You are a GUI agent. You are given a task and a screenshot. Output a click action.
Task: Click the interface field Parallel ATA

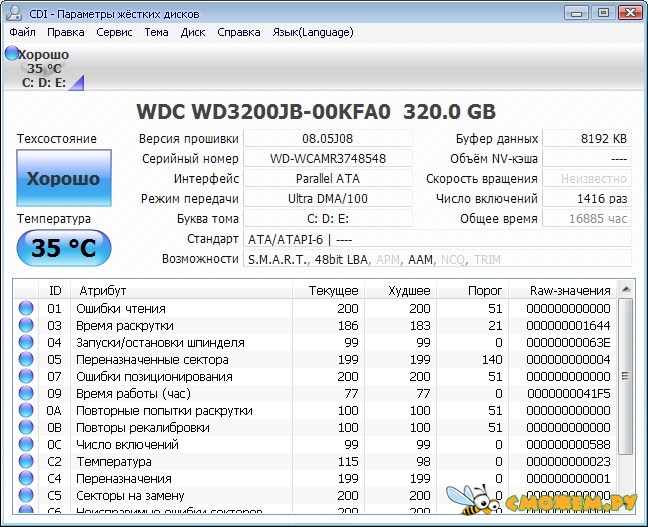tap(328, 179)
